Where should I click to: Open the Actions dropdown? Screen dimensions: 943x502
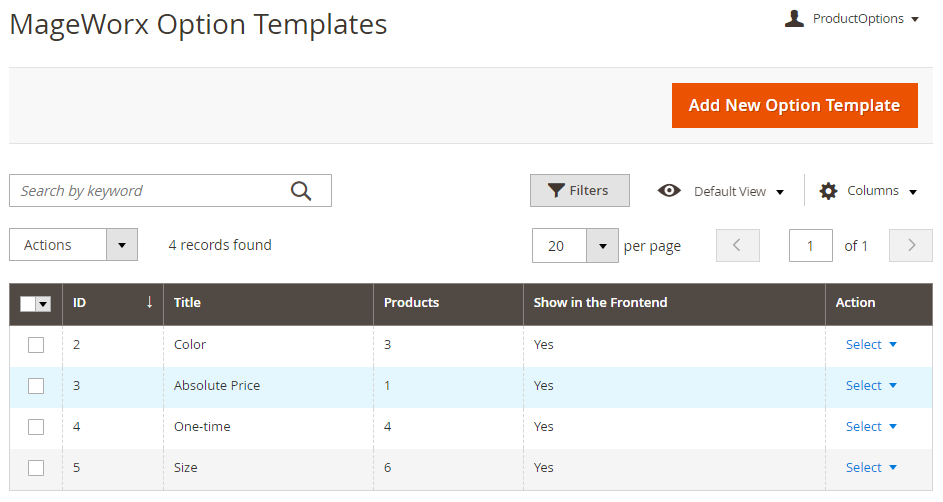73,245
